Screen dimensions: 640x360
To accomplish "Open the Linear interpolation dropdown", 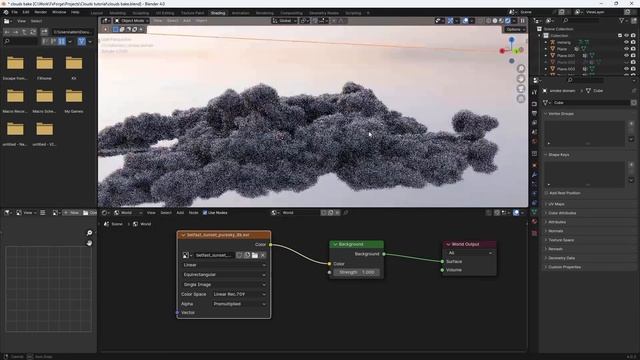I will [224, 265].
